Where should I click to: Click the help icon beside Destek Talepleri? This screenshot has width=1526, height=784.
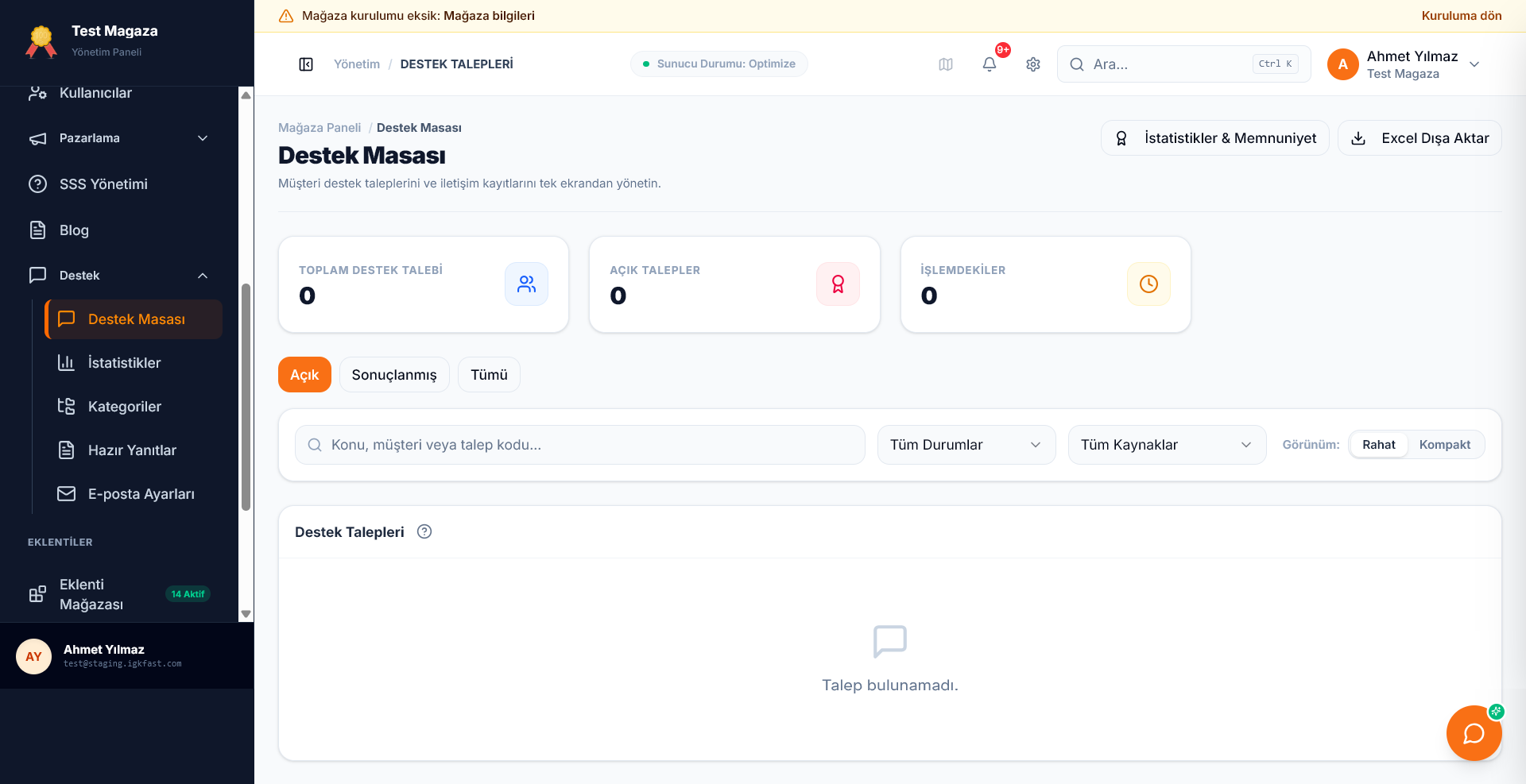(x=424, y=532)
